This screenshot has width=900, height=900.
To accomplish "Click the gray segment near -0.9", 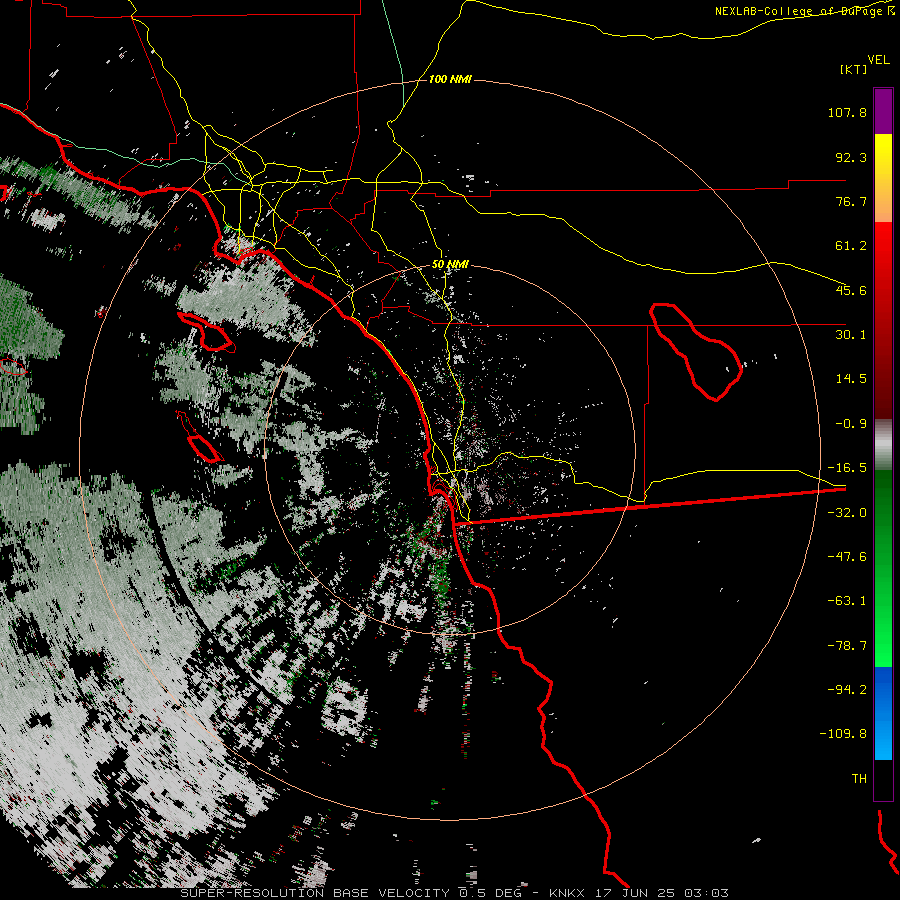I will pyautogui.click(x=883, y=445).
